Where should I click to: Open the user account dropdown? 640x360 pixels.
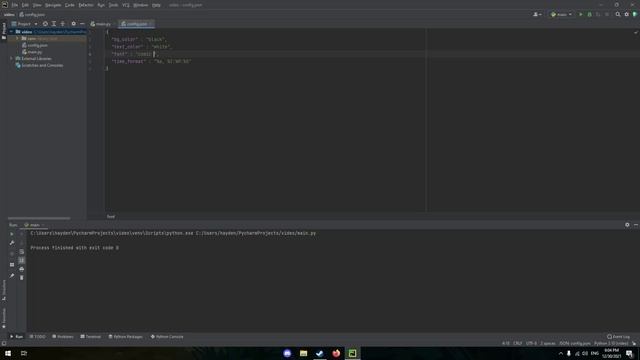coord(537,14)
